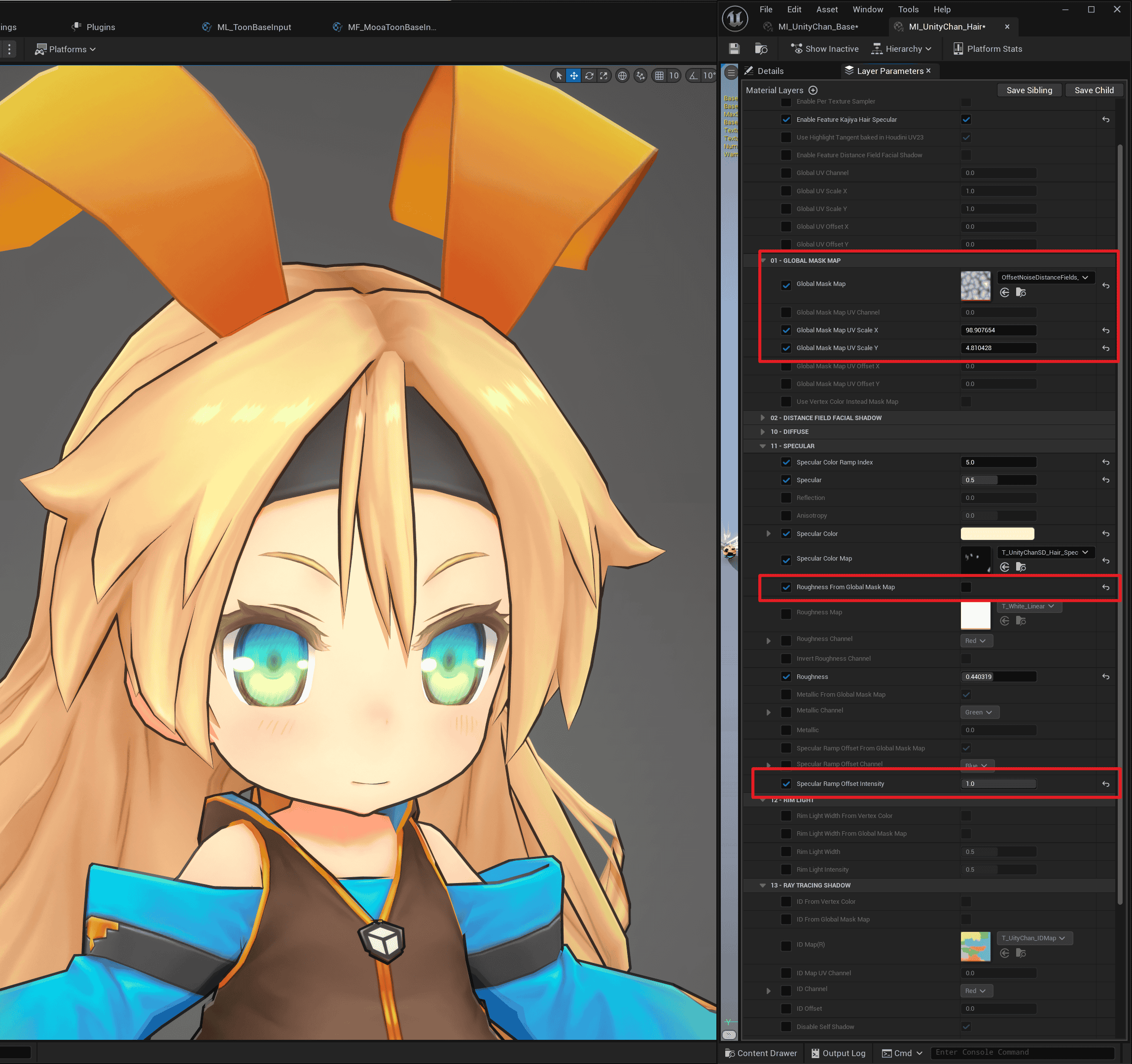Open the Output Log
Image resolution: width=1132 pixels, height=1064 pixels.
tap(838, 1053)
